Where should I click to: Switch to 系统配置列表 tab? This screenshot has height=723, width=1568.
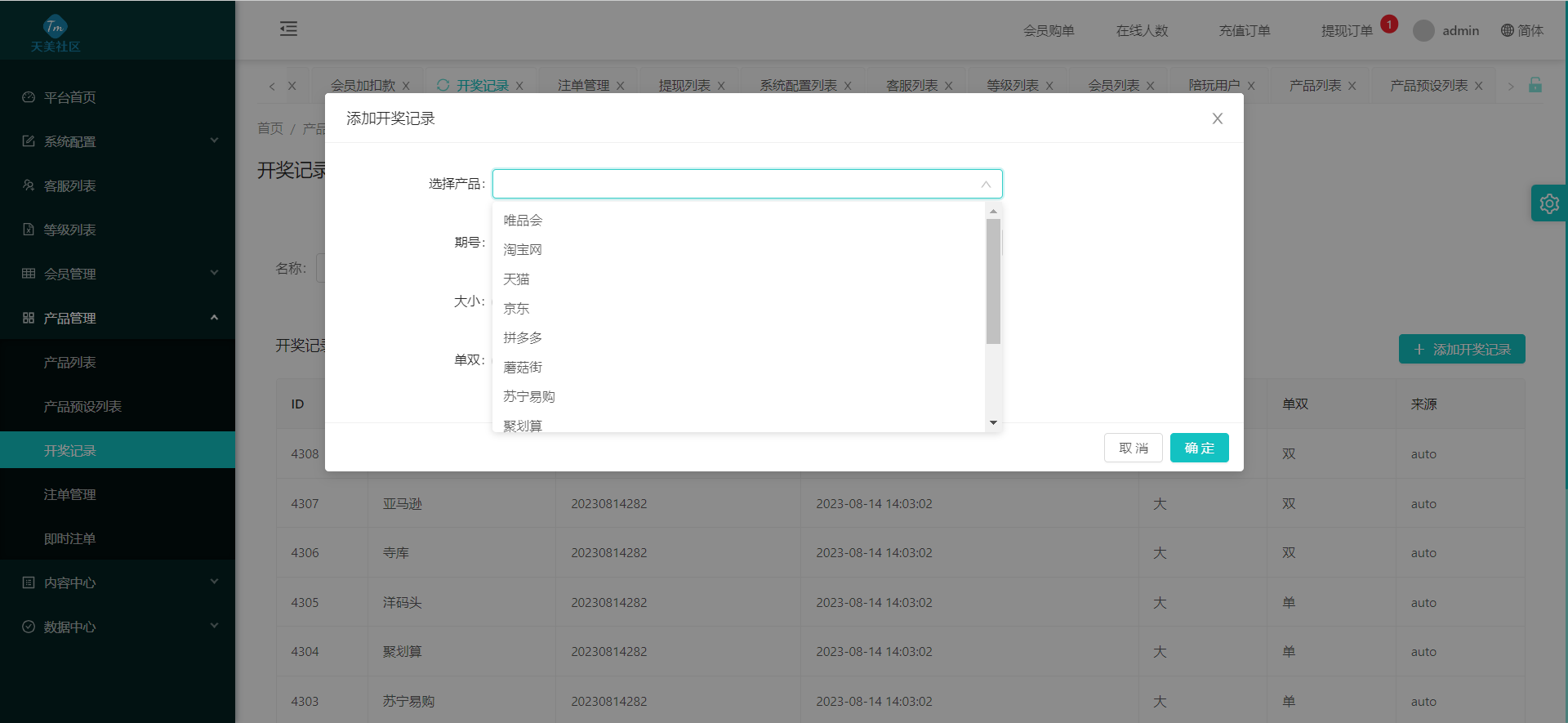[798, 86]
